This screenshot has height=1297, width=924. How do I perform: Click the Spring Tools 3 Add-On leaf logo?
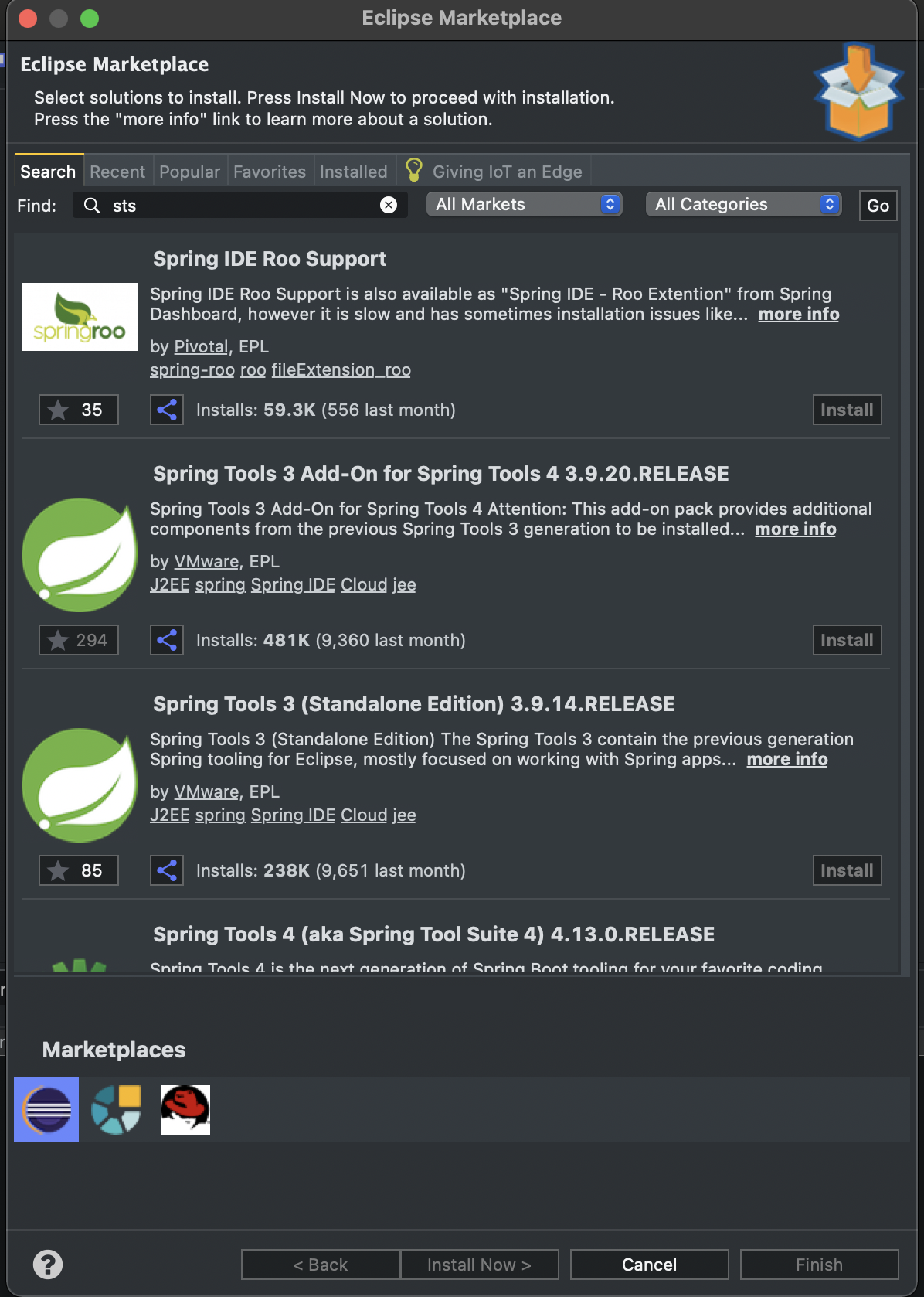80,555
